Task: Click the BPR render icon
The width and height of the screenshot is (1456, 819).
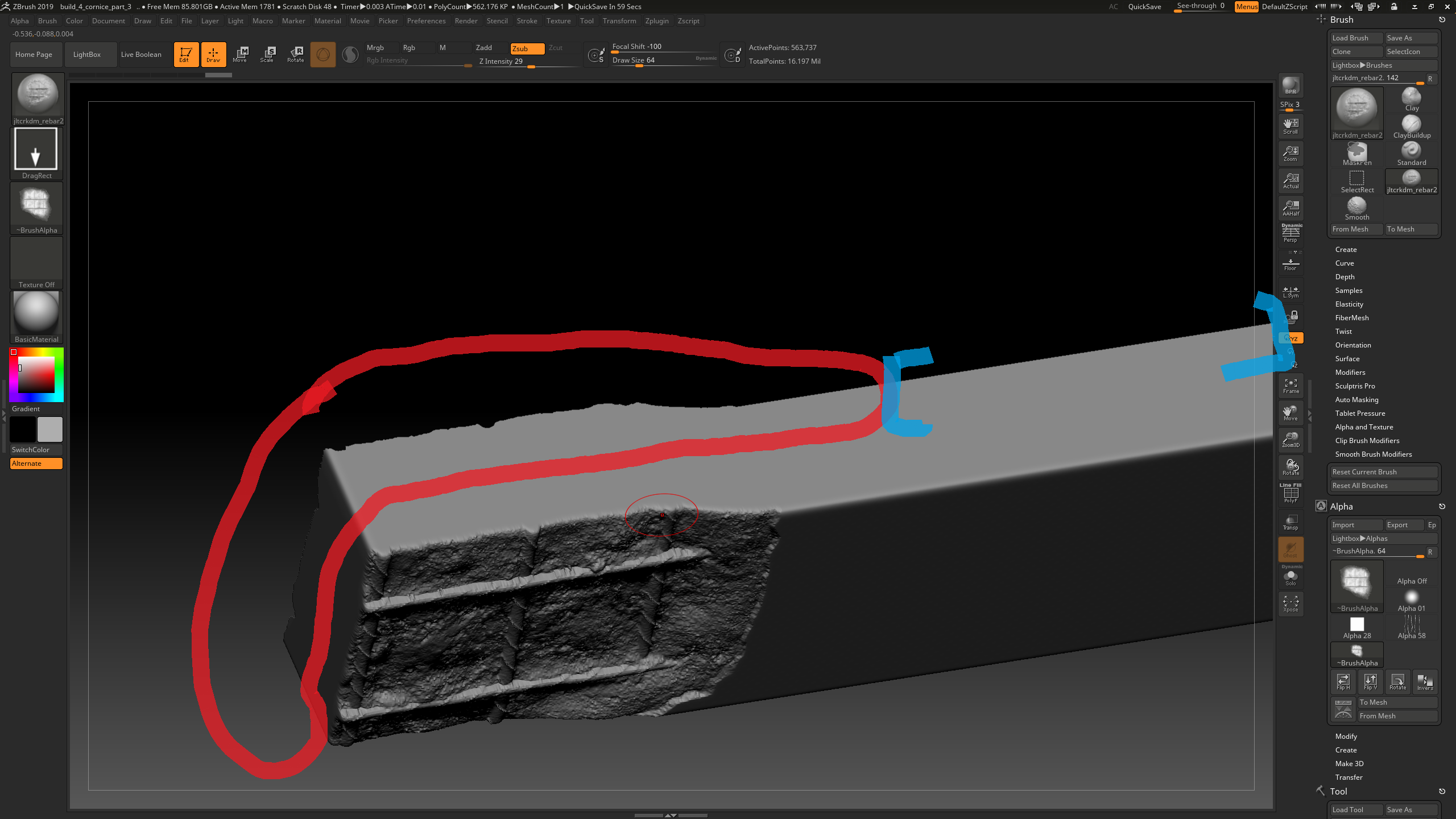Action: coord(1290,85)
